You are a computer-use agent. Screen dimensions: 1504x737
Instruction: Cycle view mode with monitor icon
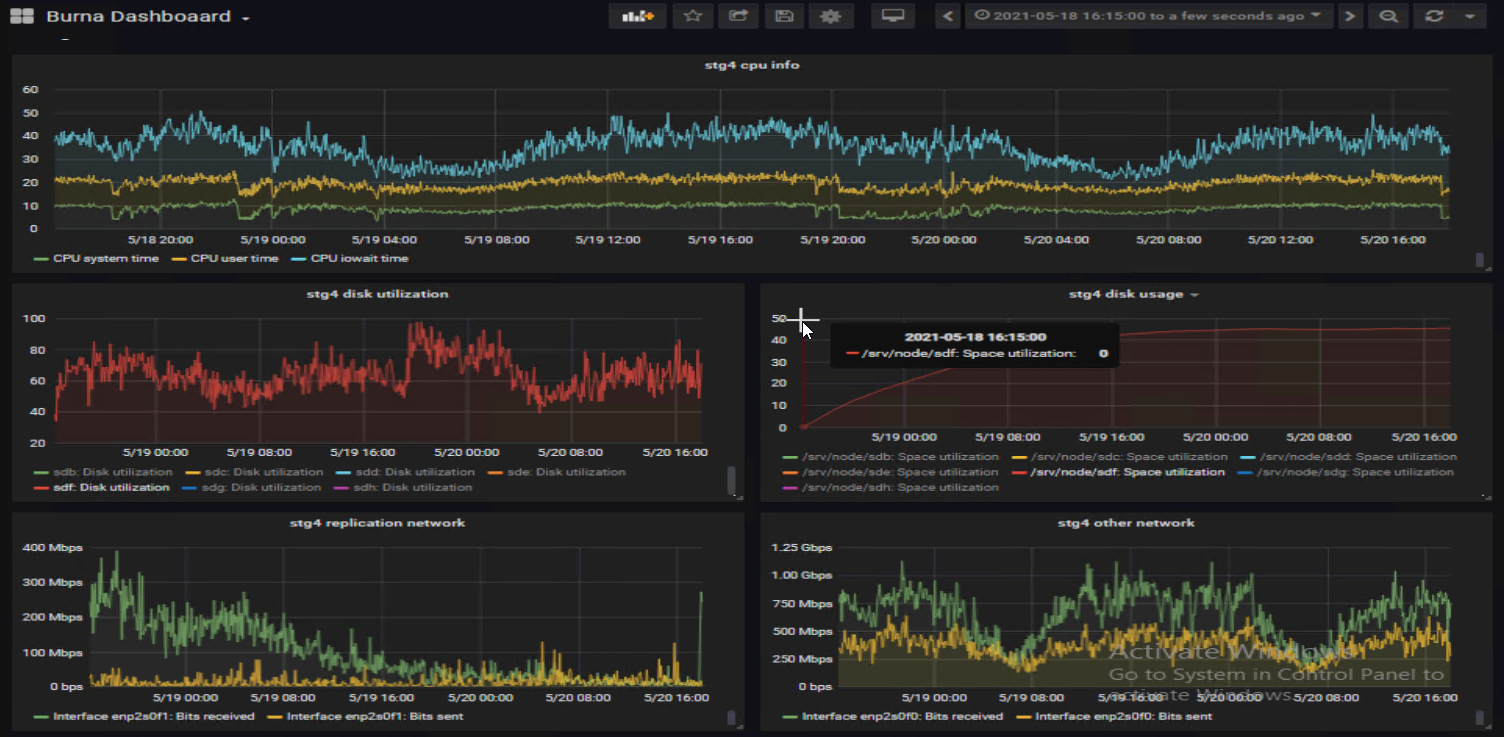point(892,16)
